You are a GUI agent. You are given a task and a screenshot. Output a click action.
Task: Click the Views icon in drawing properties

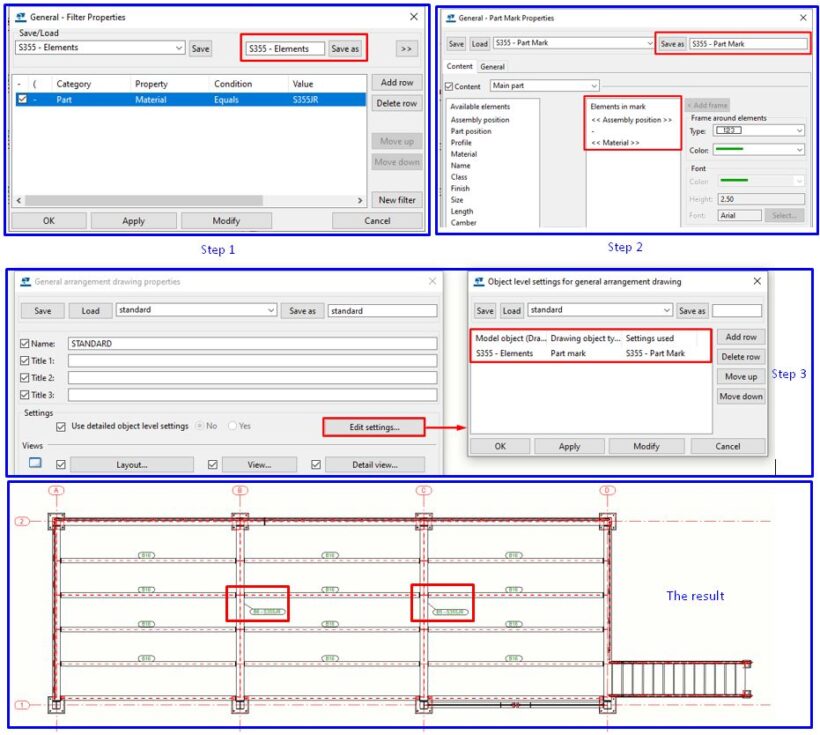[x=35, y=463]
